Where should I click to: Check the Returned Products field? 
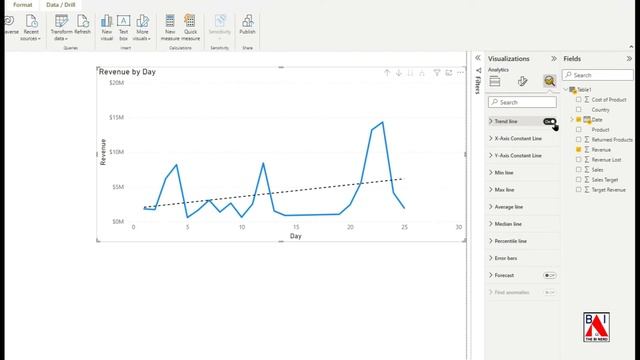point(578,140)
